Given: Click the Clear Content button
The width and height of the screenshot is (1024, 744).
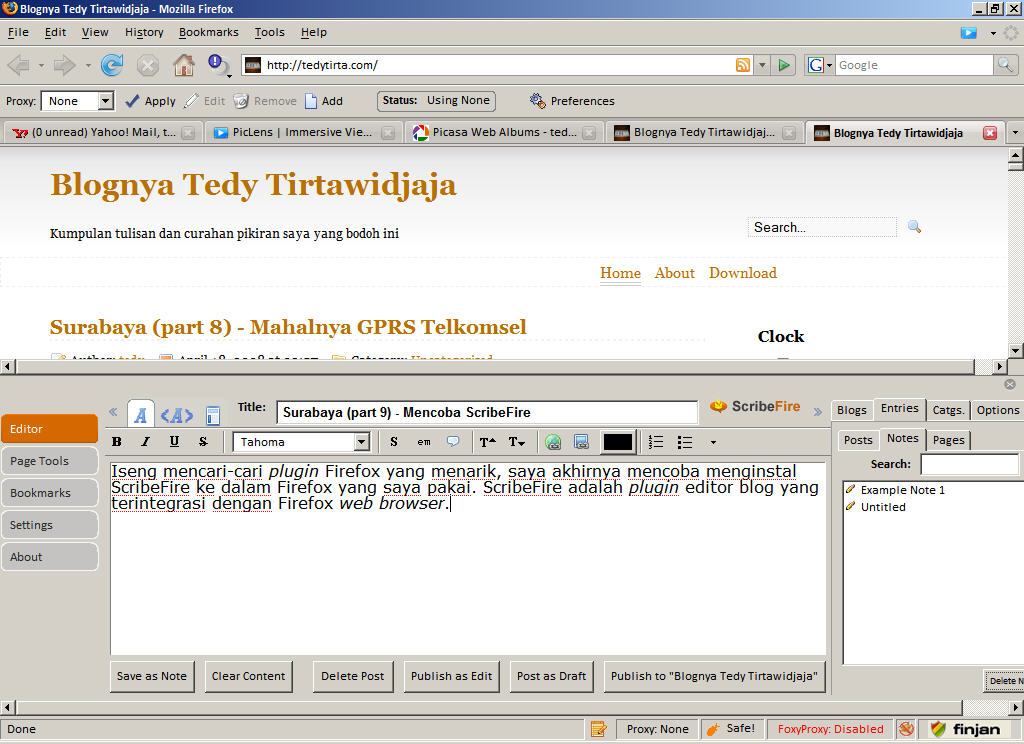Looking at the screenshot, I should click(x=248, y=677).
